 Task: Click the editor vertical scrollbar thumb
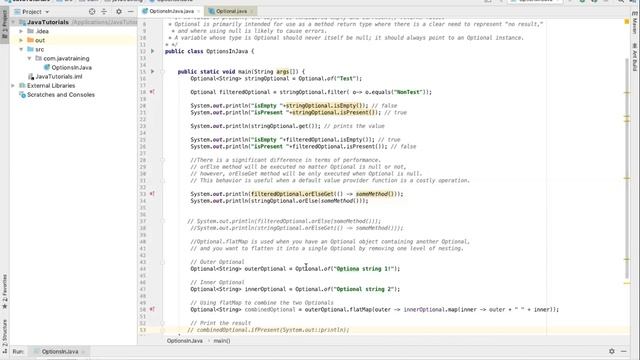pos(627,168)
